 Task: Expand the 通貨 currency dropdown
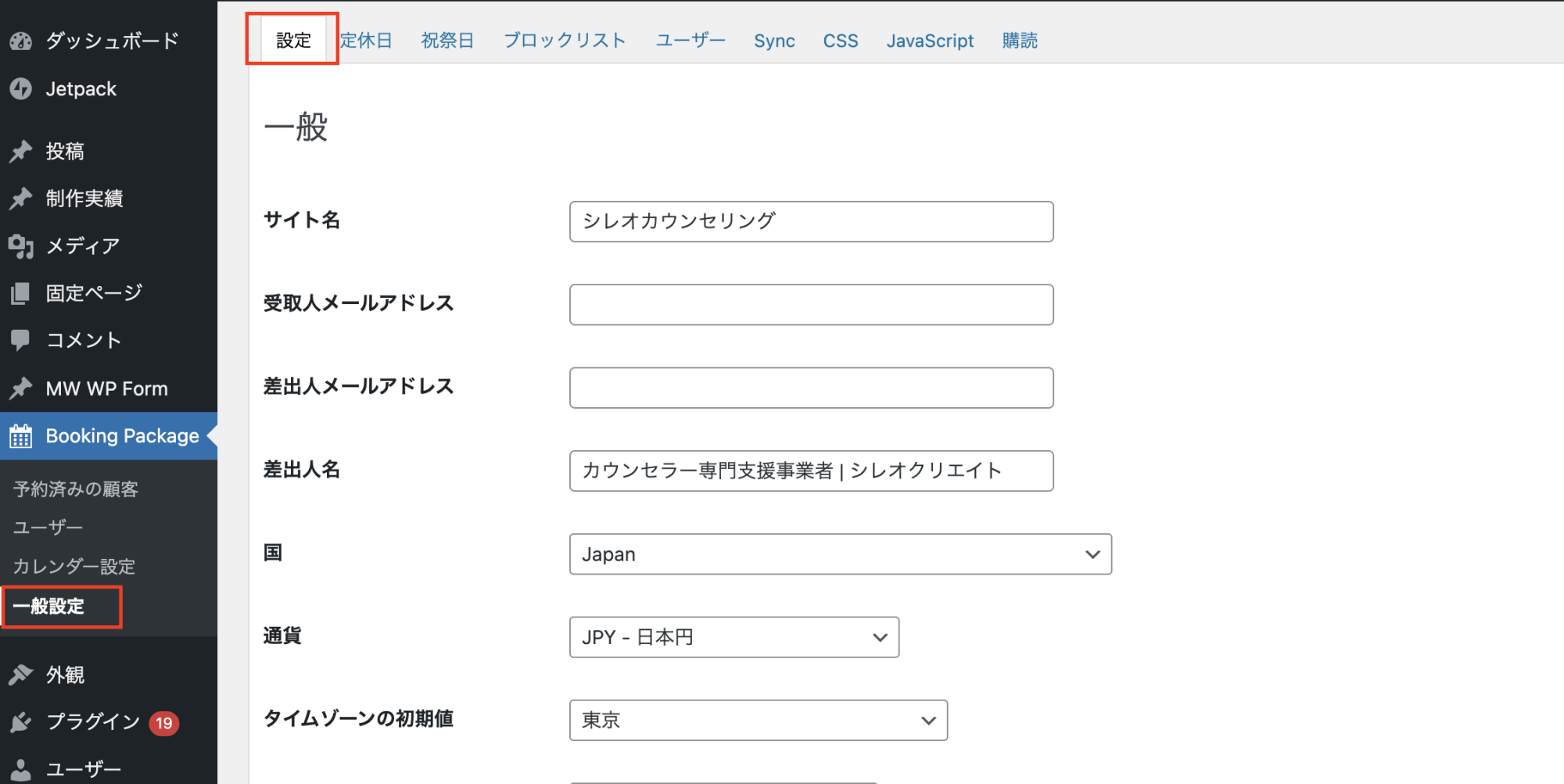734,637
